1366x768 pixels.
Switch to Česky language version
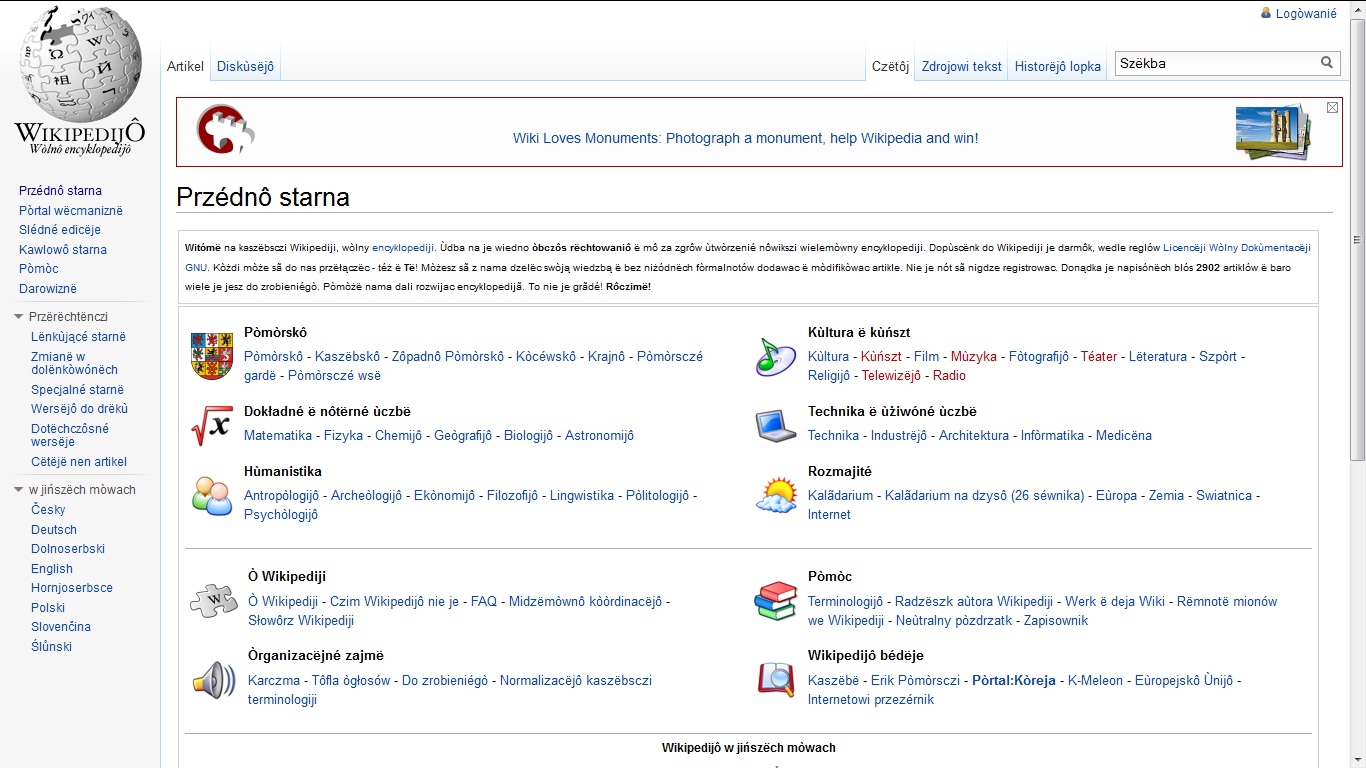tap(48, 510)
